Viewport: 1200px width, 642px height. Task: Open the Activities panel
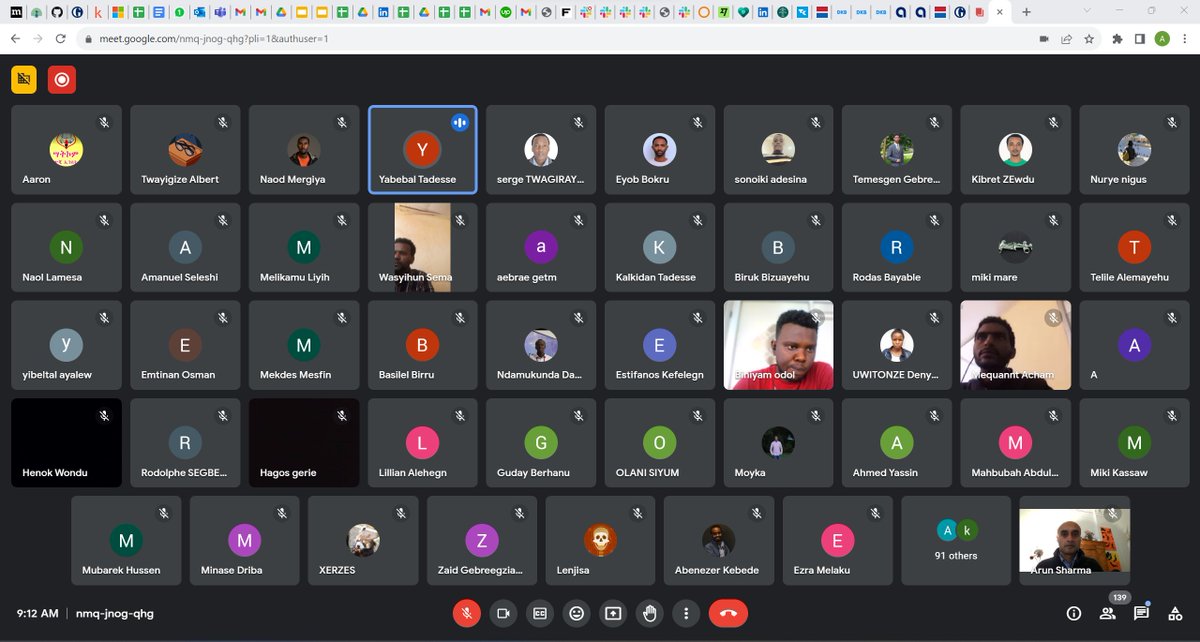tap(1174, 613)
